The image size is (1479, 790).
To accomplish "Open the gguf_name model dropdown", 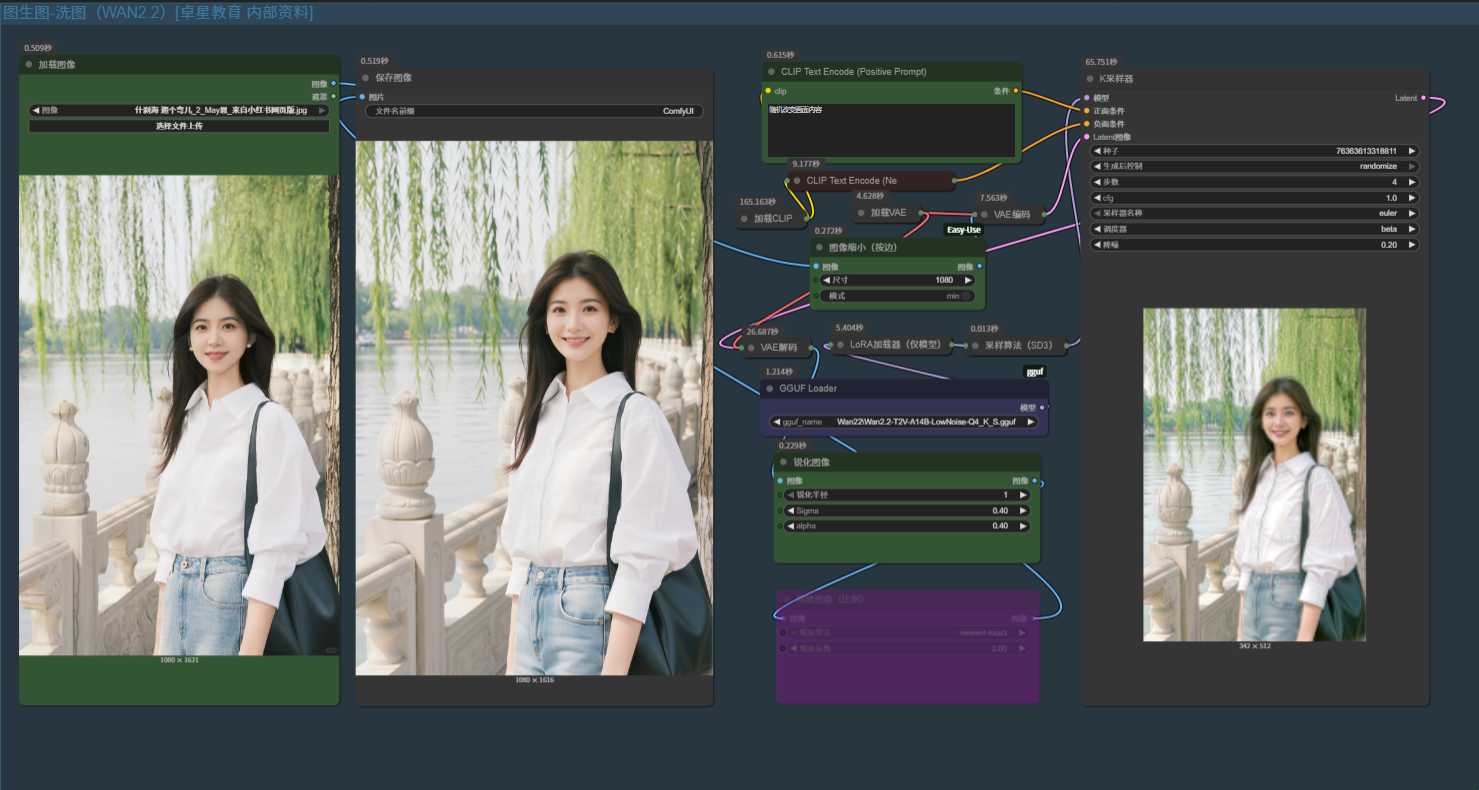I will (904, 422).
